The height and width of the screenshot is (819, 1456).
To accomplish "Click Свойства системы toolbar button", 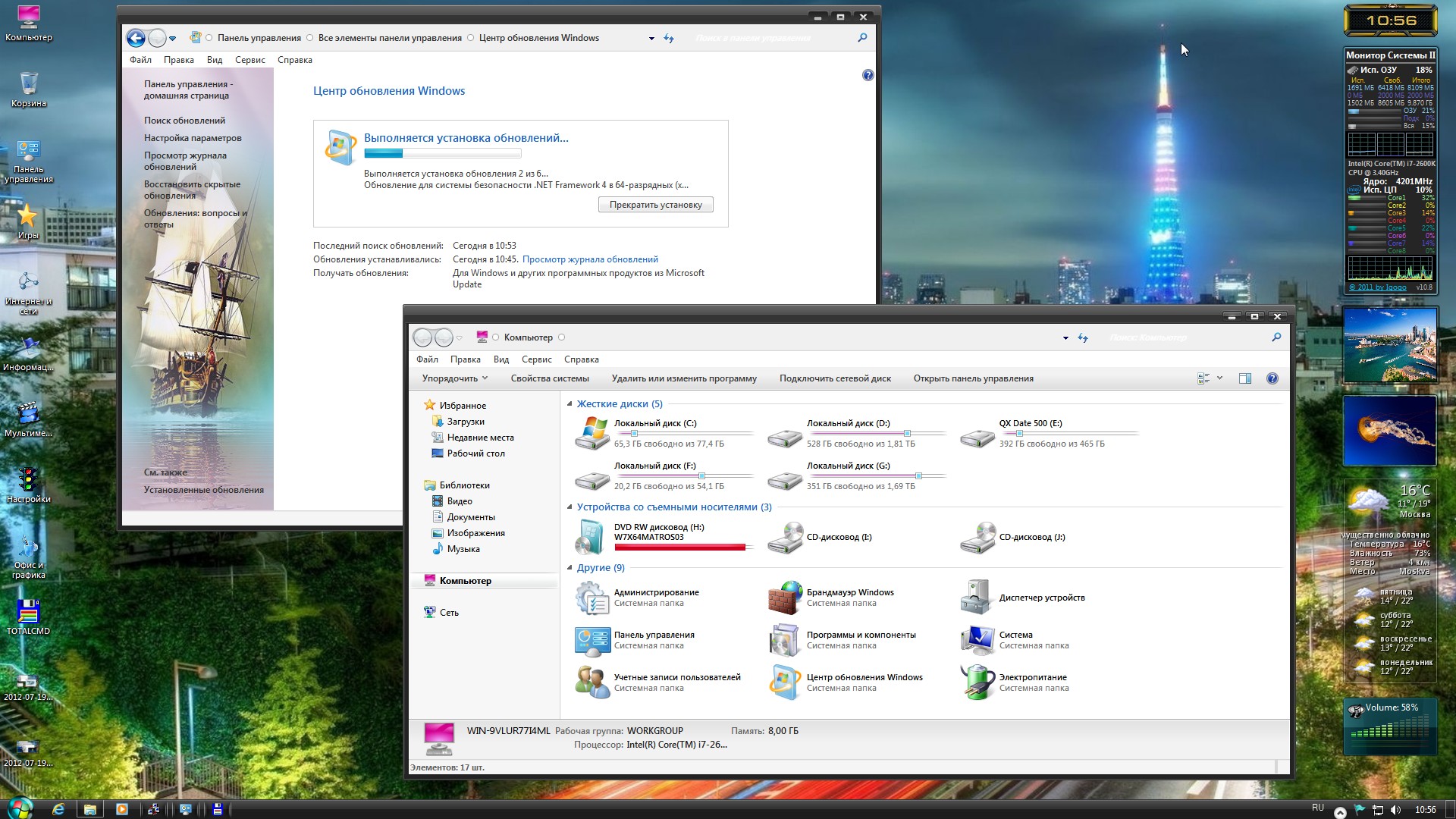I will pyautogui.click(x=550, y=378).
